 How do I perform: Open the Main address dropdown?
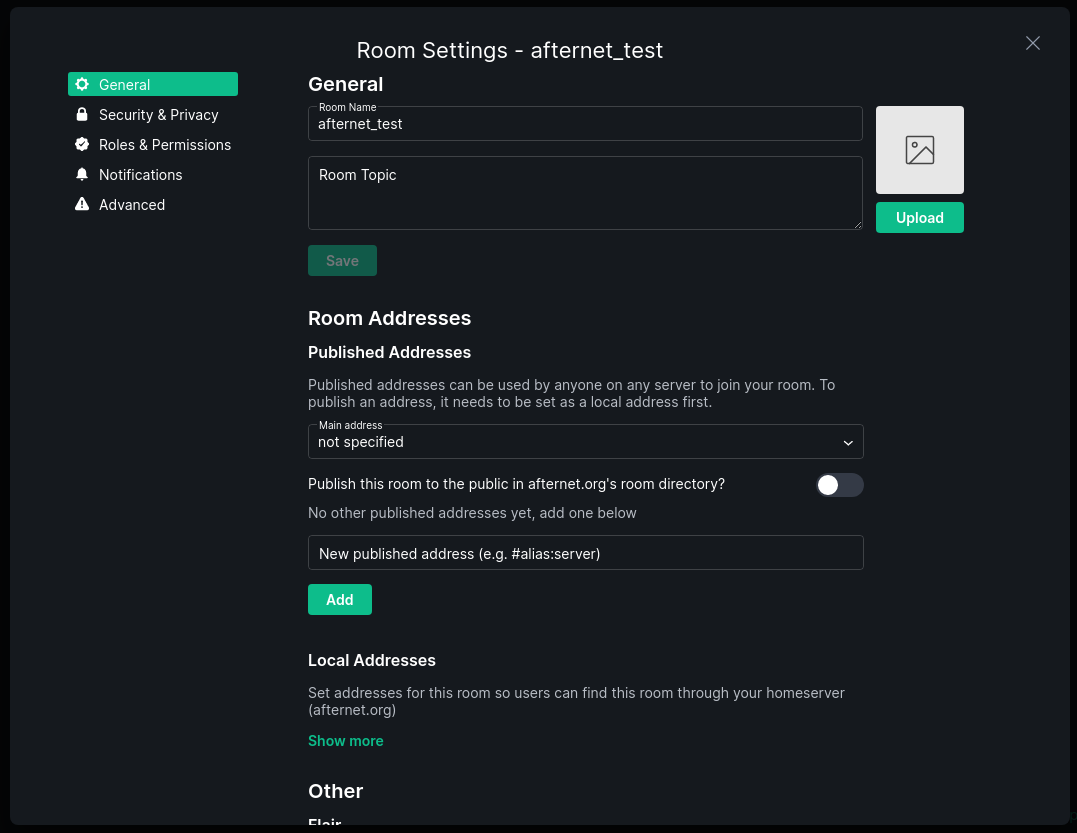tap(585, 442)
